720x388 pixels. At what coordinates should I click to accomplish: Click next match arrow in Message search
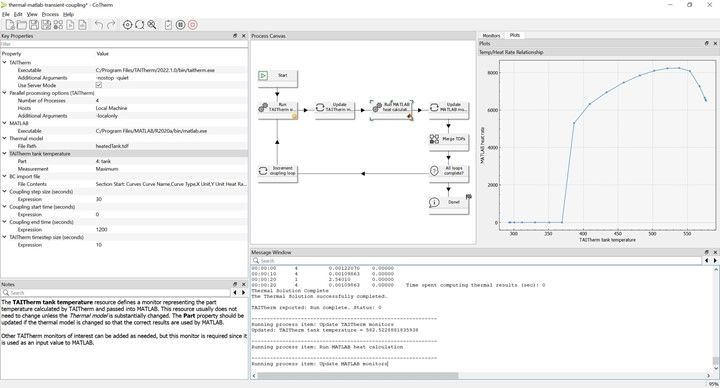[715, 260]
